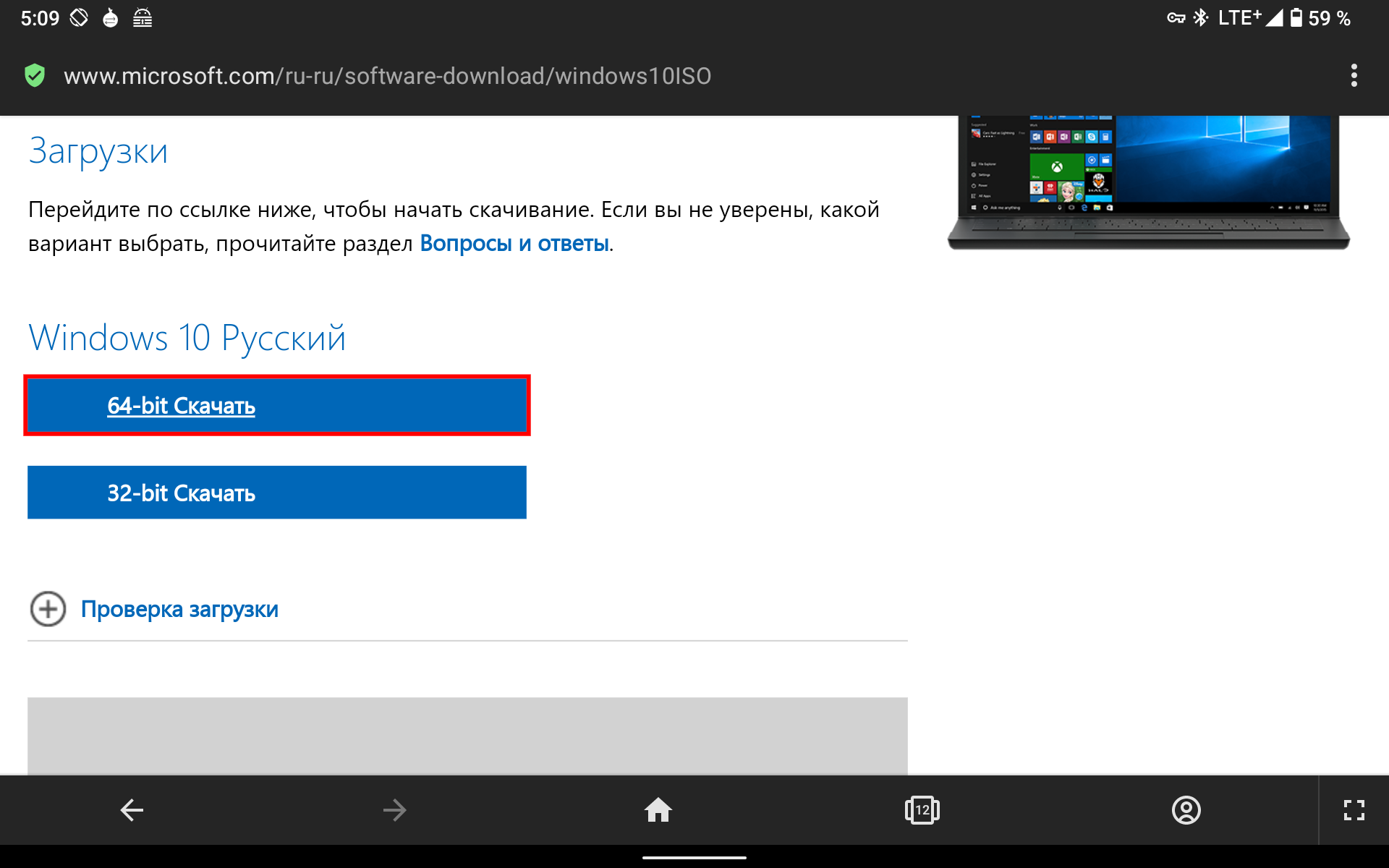Screen dimensions: 1389x868
Task: Open the three-dot browser menu
Action: tap(1354, 75)
